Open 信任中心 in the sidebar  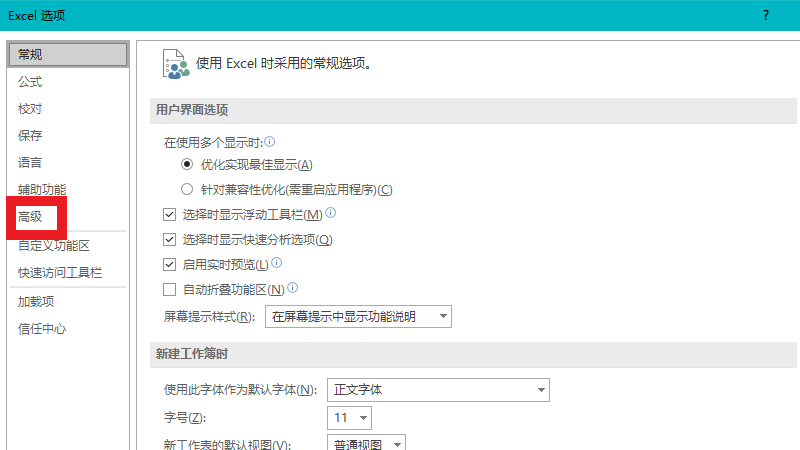(x=42, y=328)
